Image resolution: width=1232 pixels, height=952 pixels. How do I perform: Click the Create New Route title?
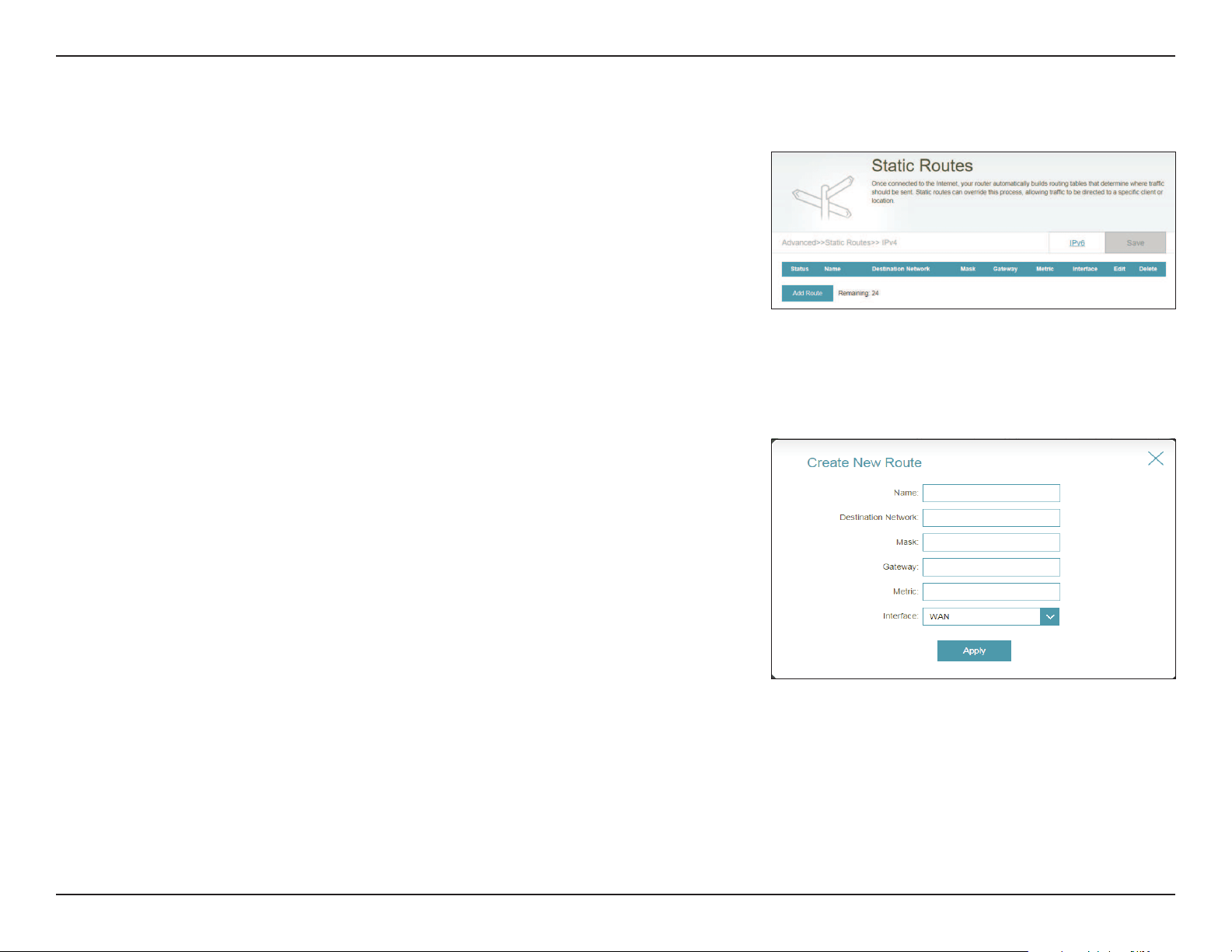coord(864,462)
